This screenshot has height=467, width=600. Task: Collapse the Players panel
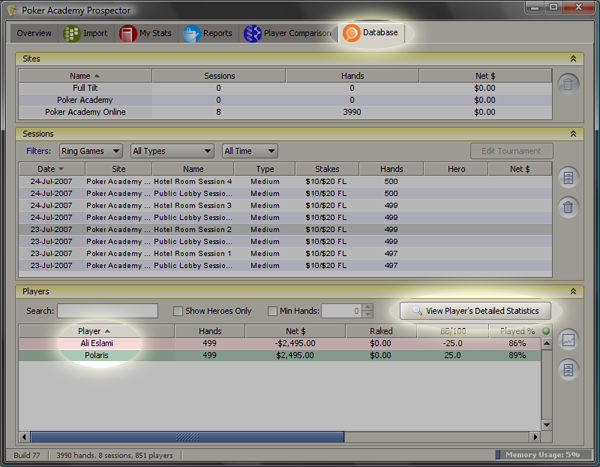click(573, 291)
